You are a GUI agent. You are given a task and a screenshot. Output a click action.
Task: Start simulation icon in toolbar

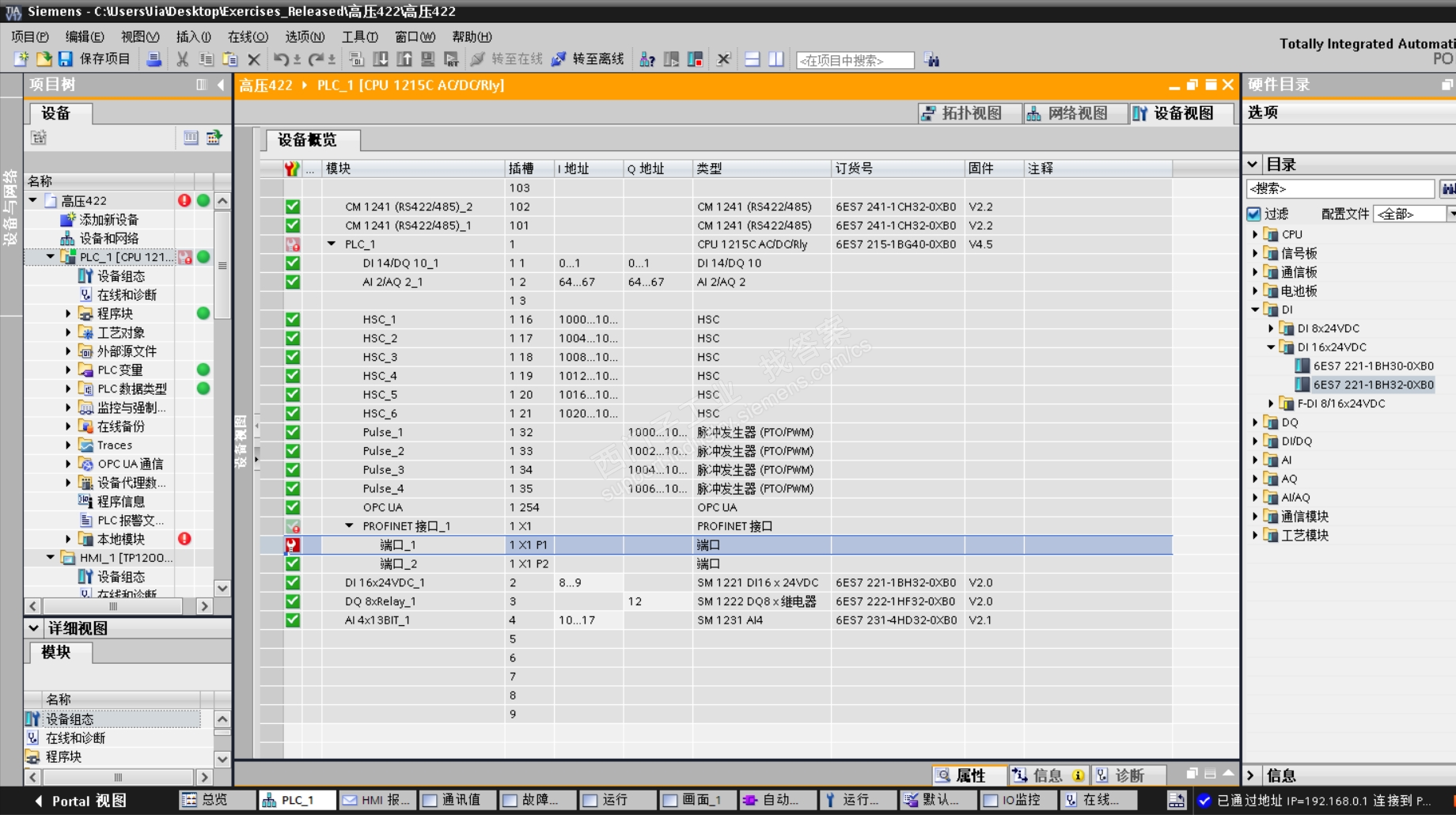[428, 59]
